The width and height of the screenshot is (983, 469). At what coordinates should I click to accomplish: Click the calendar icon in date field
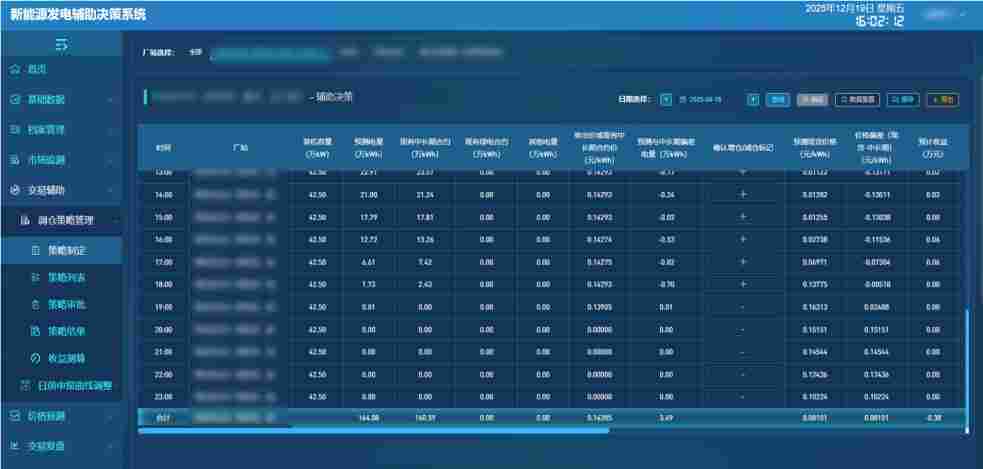pos(683,100)
